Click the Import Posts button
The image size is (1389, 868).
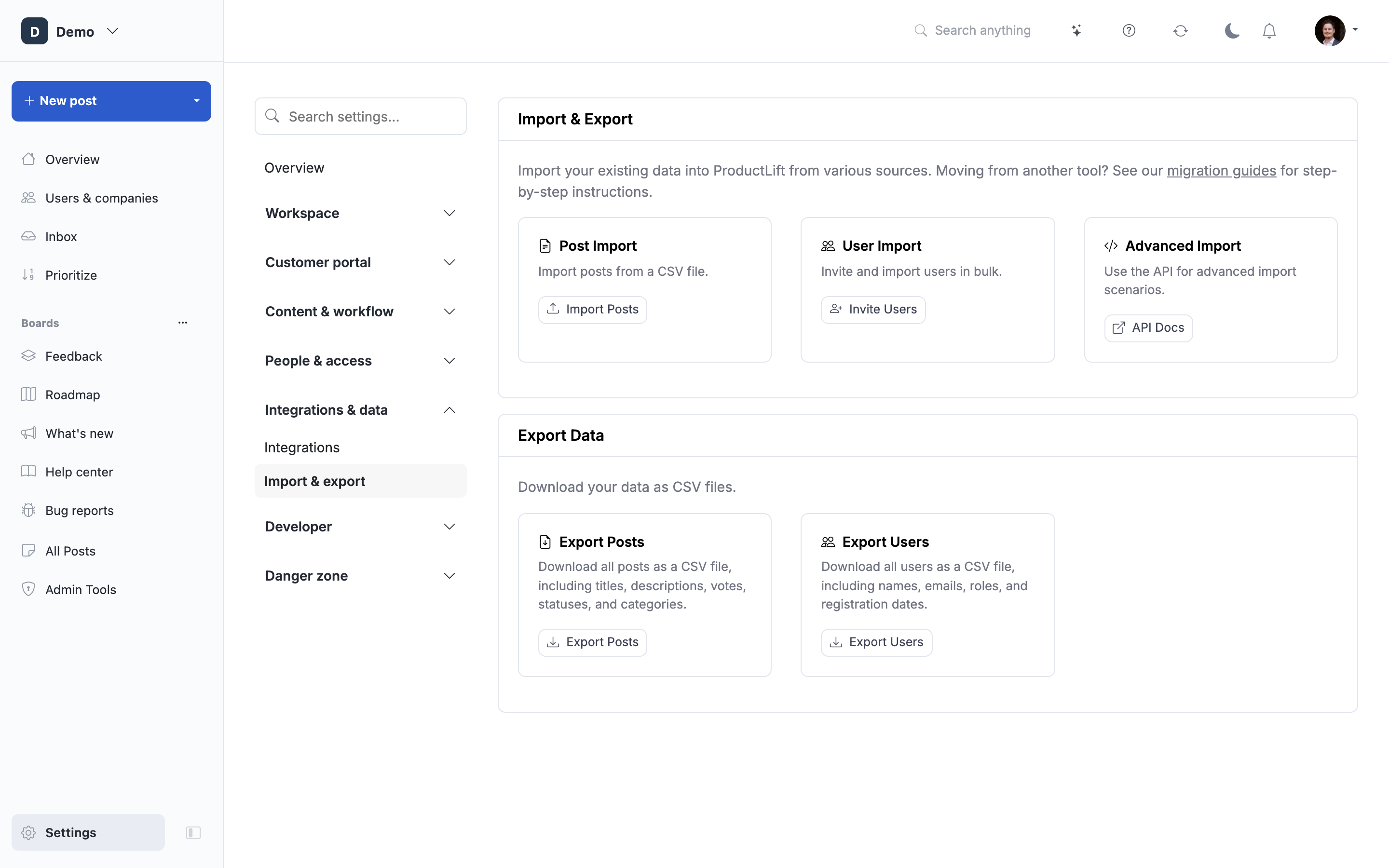[x=592, y=310]
